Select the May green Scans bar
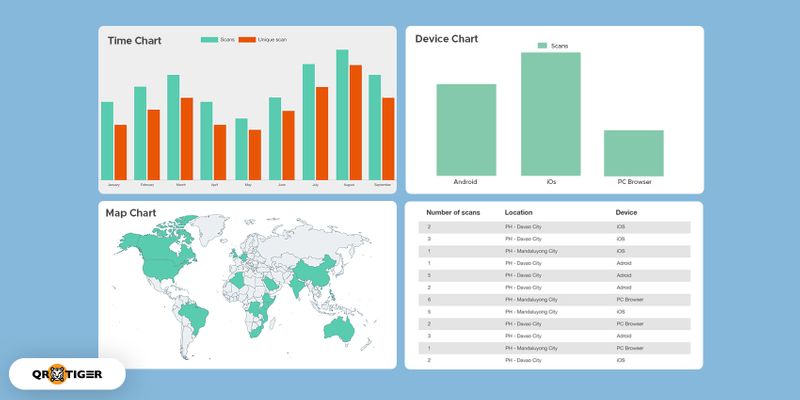 click(x=241, y=148)
